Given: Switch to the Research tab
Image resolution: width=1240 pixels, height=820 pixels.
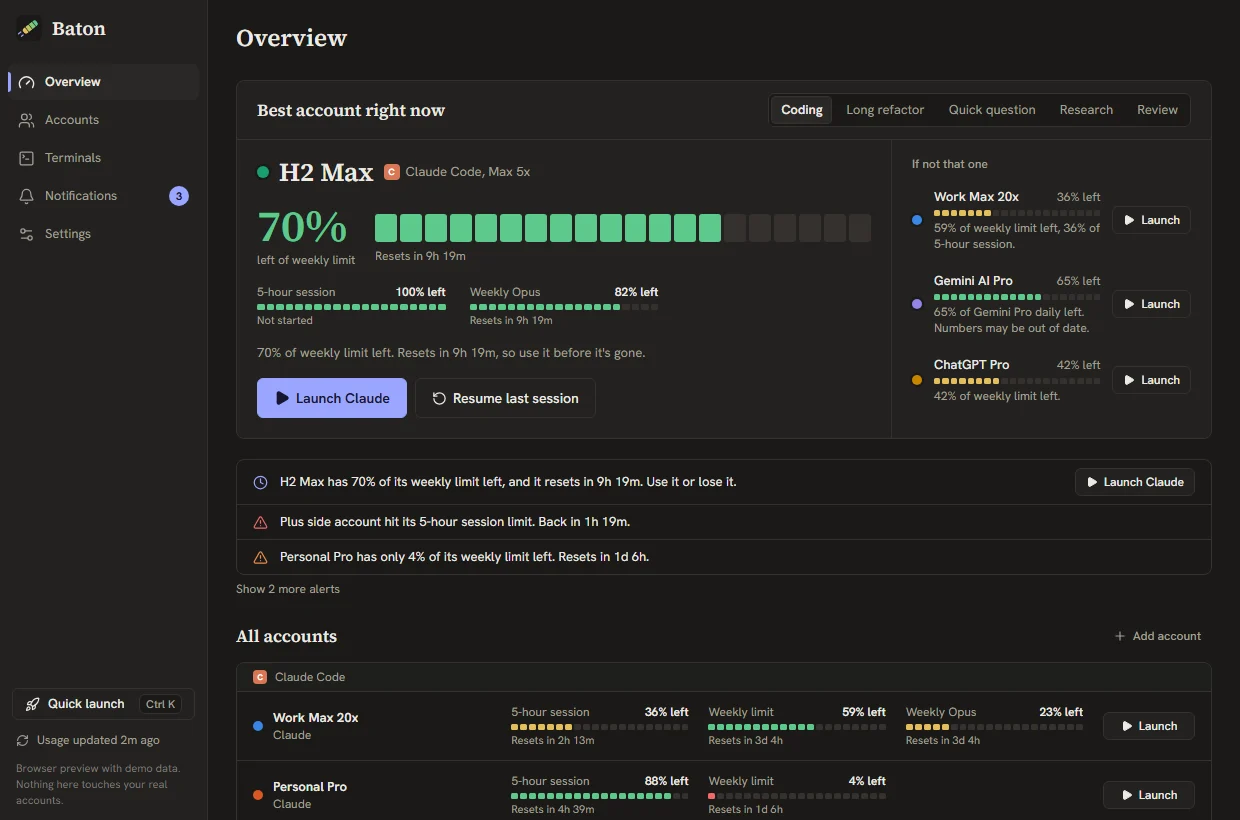Looking at the screenshot, I should (x=1086, y=110).
